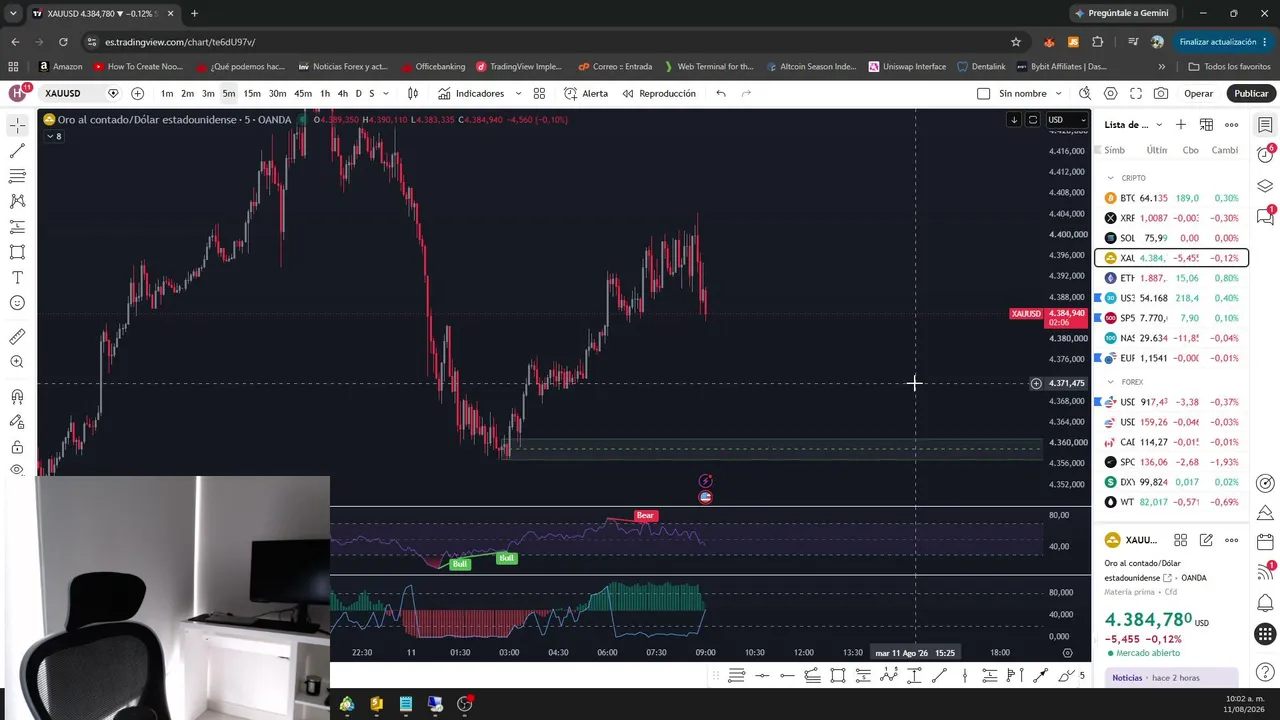Image resolution: width=1280 pixels, height=720 pixels.
Task: Open the indicator templates grid
Action: click(x=539, y=93)
